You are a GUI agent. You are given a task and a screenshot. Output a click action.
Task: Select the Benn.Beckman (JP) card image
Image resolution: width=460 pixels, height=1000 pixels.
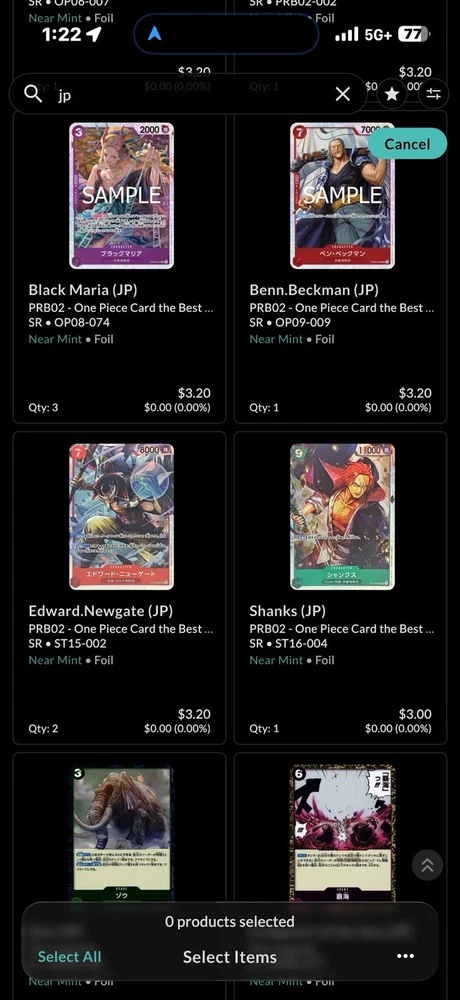[x=342, y=196]
